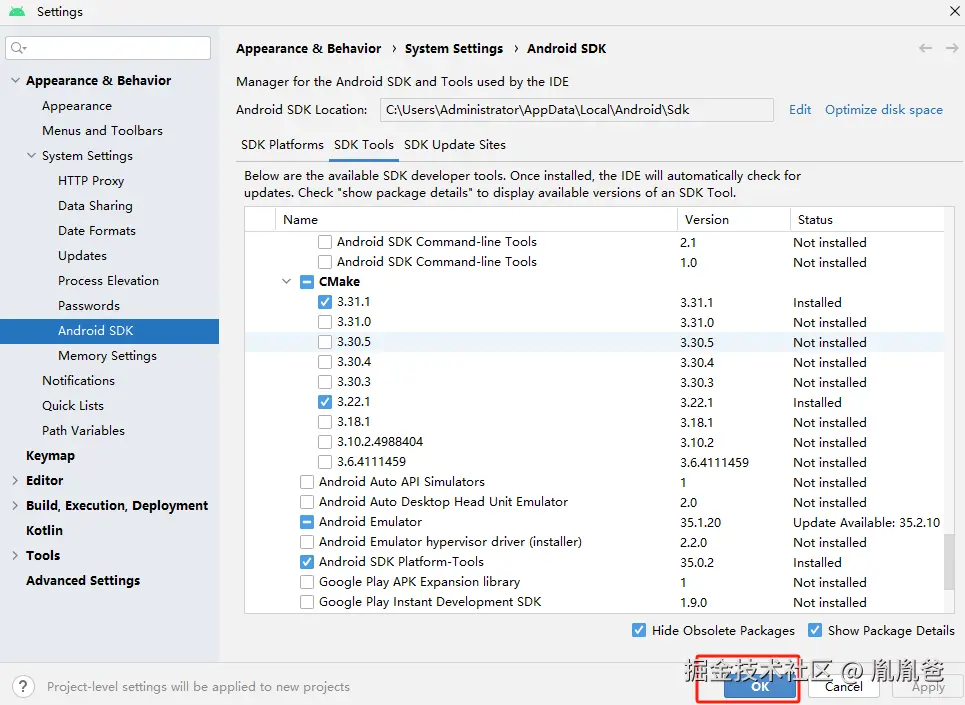The image size is (965, 705).
Task: Expand the Editor section
Action: (x=15, y=480)
